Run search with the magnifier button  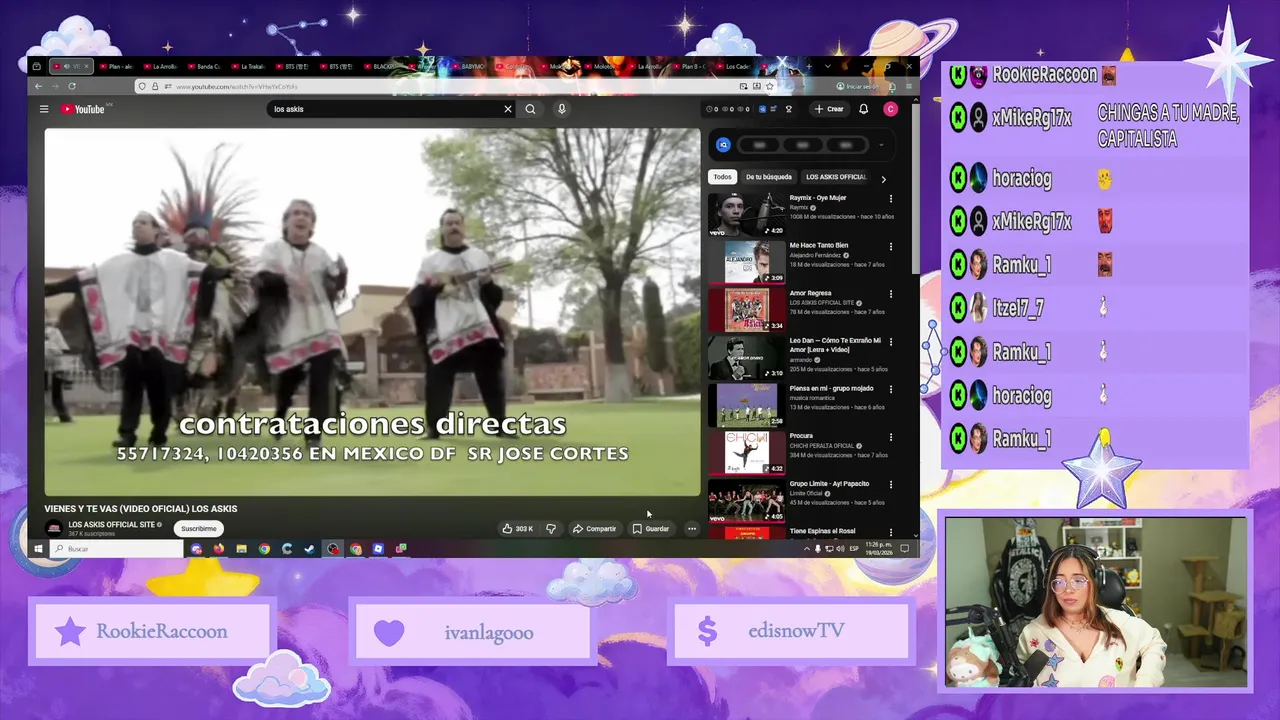point(530,109)
